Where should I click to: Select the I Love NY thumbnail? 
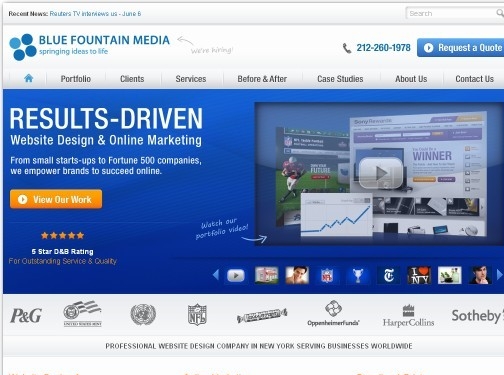[x=419, y=275]
